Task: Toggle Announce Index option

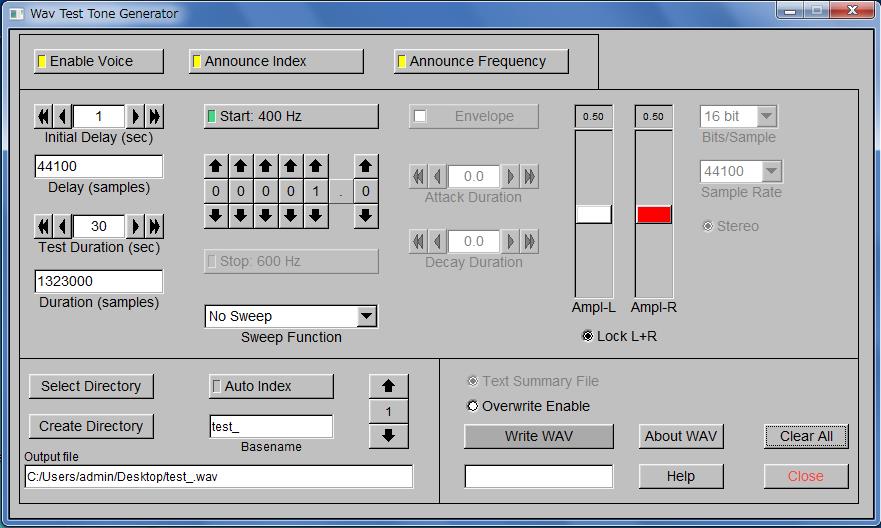Action: 276,61
